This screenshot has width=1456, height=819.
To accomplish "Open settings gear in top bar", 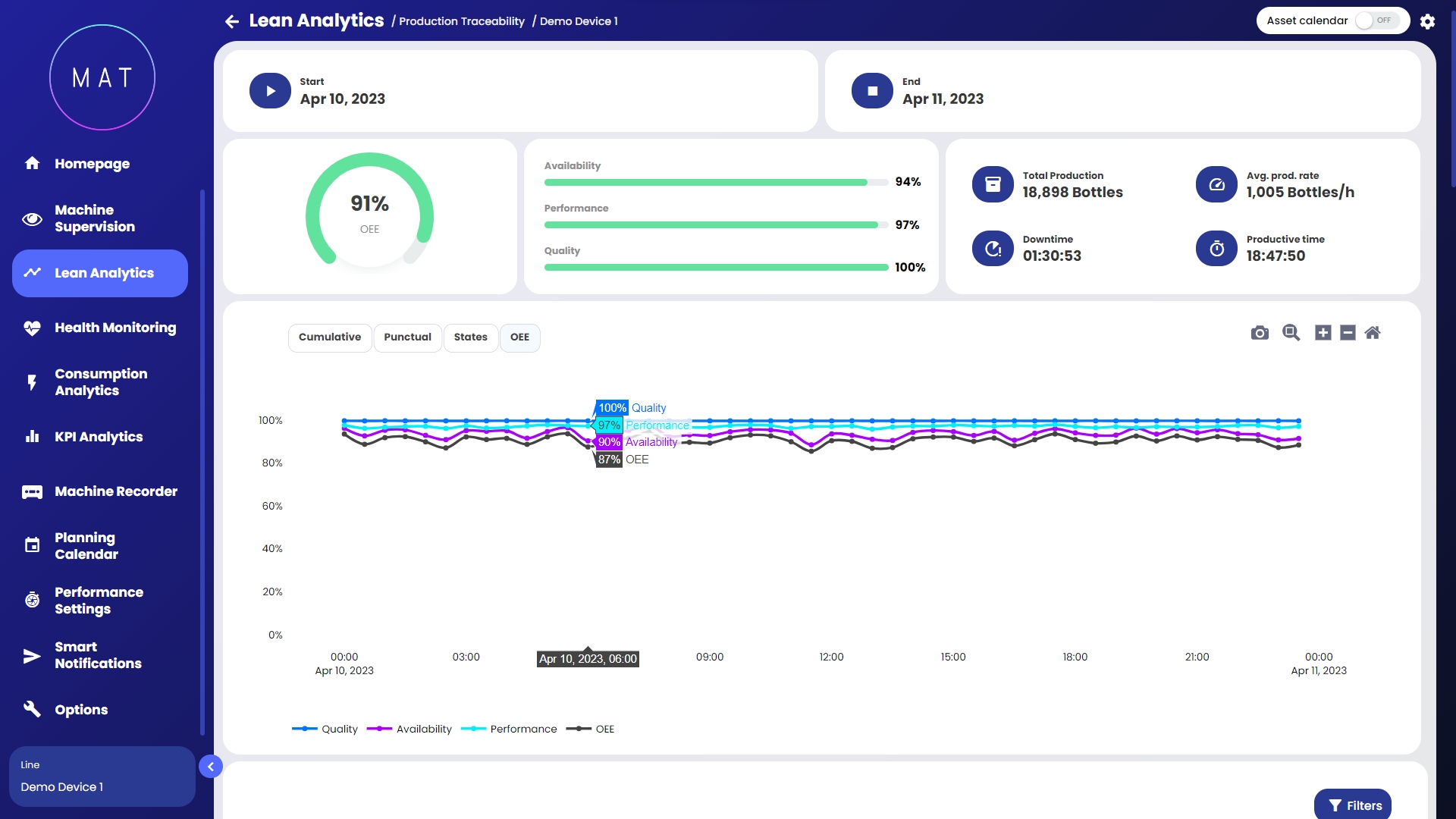I will coord(1427,21).
